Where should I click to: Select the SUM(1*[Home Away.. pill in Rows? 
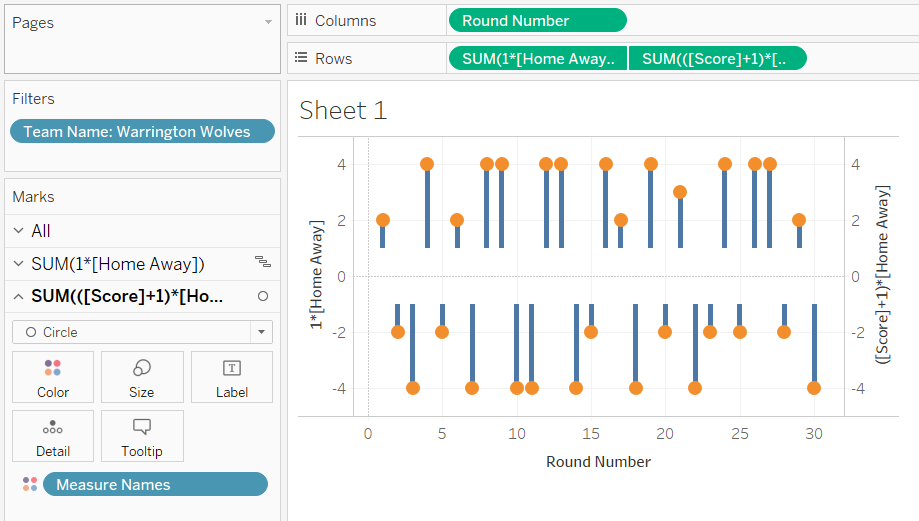(538, 59)
